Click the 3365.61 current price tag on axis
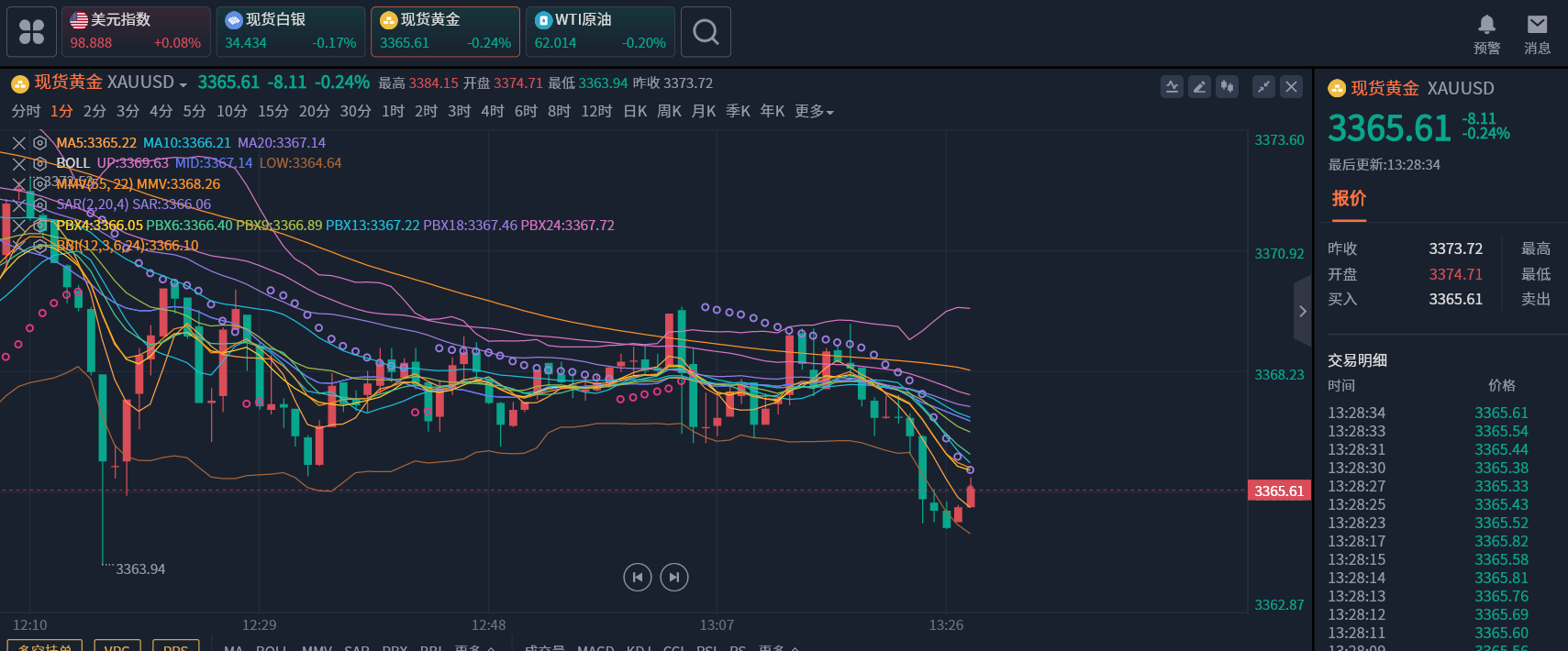 [1279, 491]
